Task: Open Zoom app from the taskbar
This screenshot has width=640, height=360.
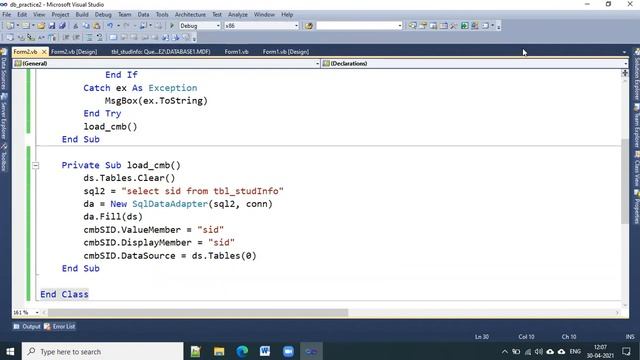Action: click(288, 351)
